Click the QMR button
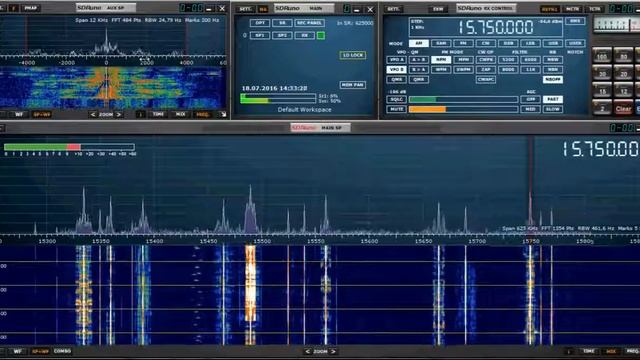 pos(419,80)
